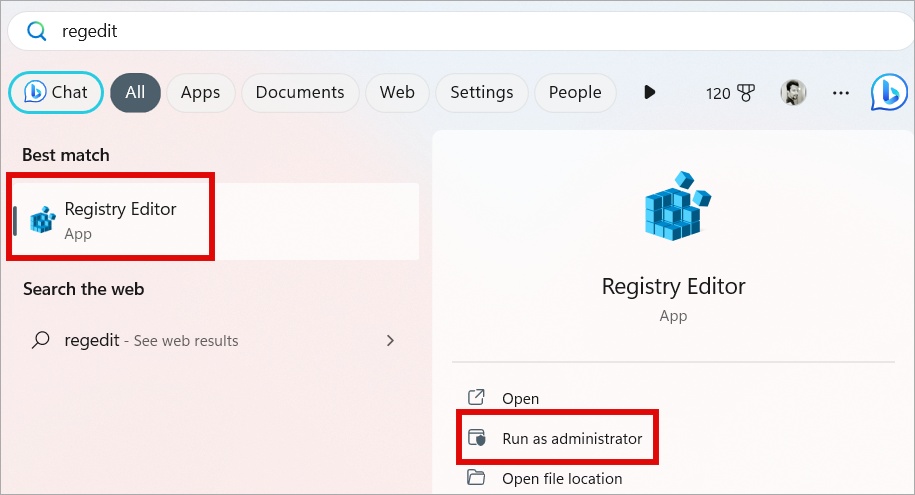
Task: Open the 120 rewards points badge
Action: [730, 93]
